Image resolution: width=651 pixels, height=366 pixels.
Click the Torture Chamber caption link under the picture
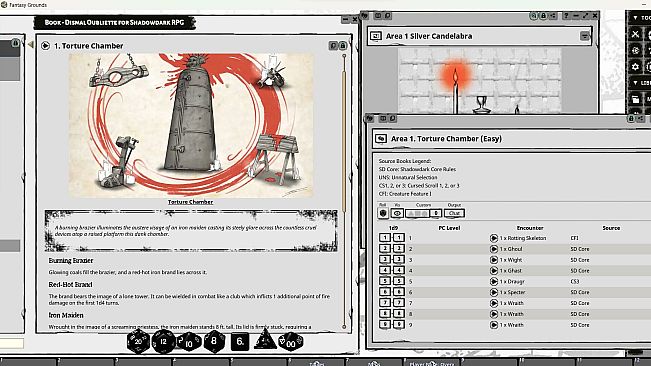click(x=190, y=202)
